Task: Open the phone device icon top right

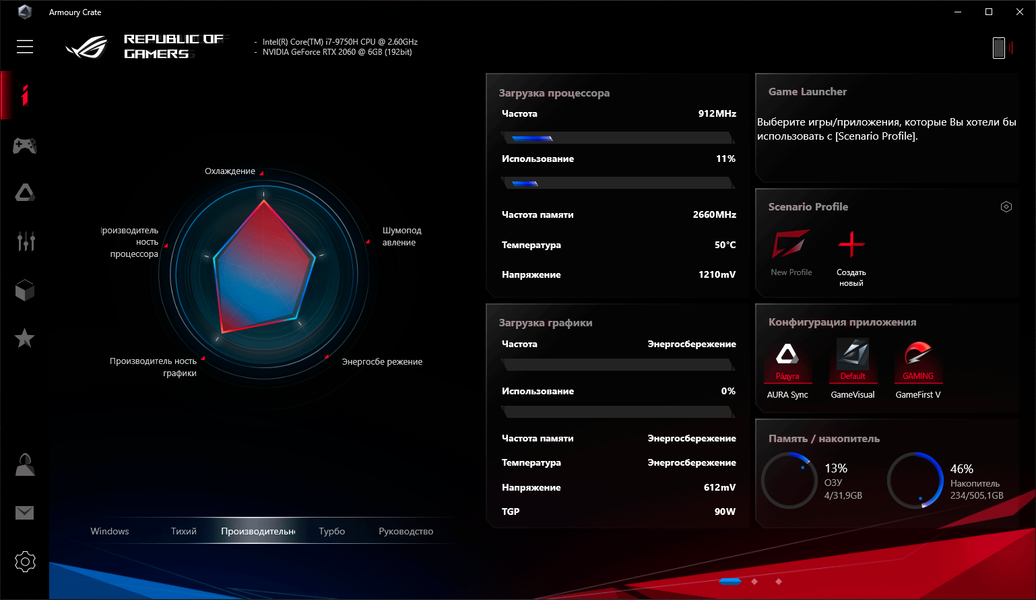Action: pyautogui.click(x=999, y=48)
